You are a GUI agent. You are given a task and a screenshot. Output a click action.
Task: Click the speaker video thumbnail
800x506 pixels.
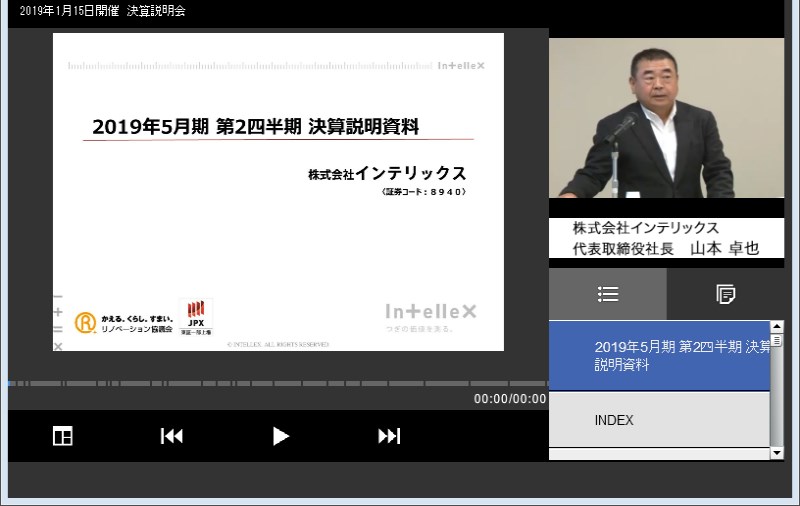point(666,118)
